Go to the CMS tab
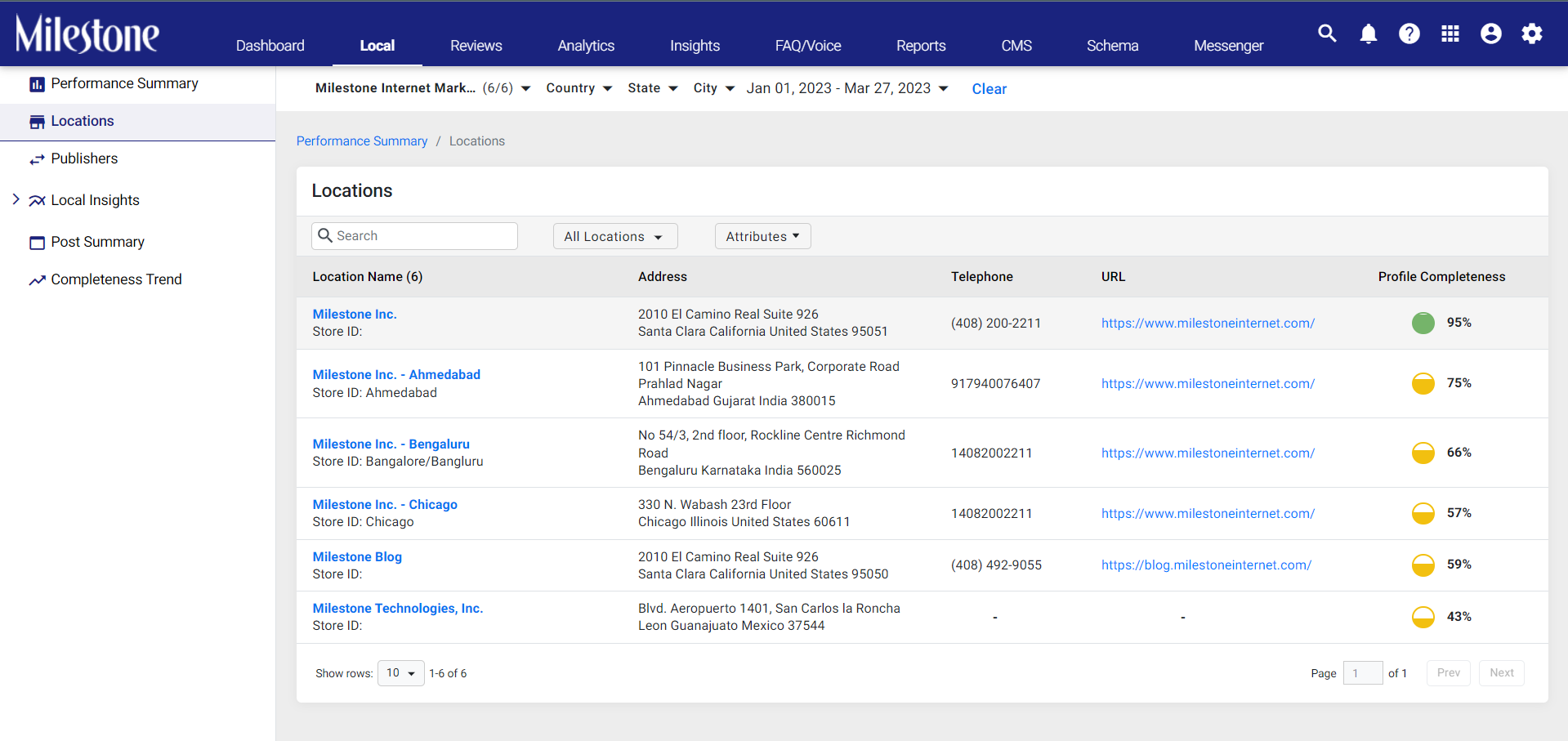 pyautogui.click(x=1016, y=46)
